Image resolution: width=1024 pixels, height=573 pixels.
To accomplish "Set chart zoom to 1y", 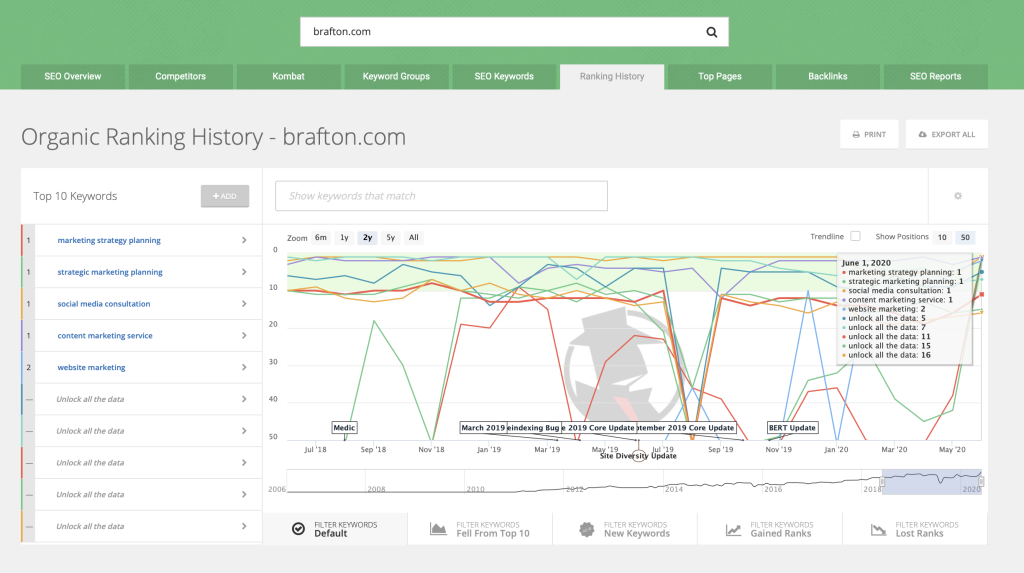I will click(x=344, y=238).
